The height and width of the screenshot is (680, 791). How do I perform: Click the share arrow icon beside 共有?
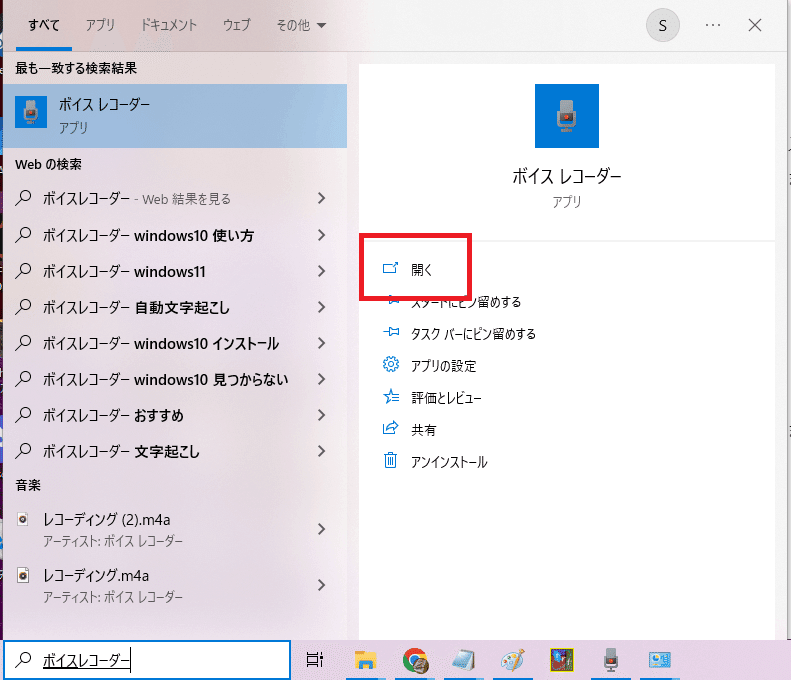pos(390,428)
